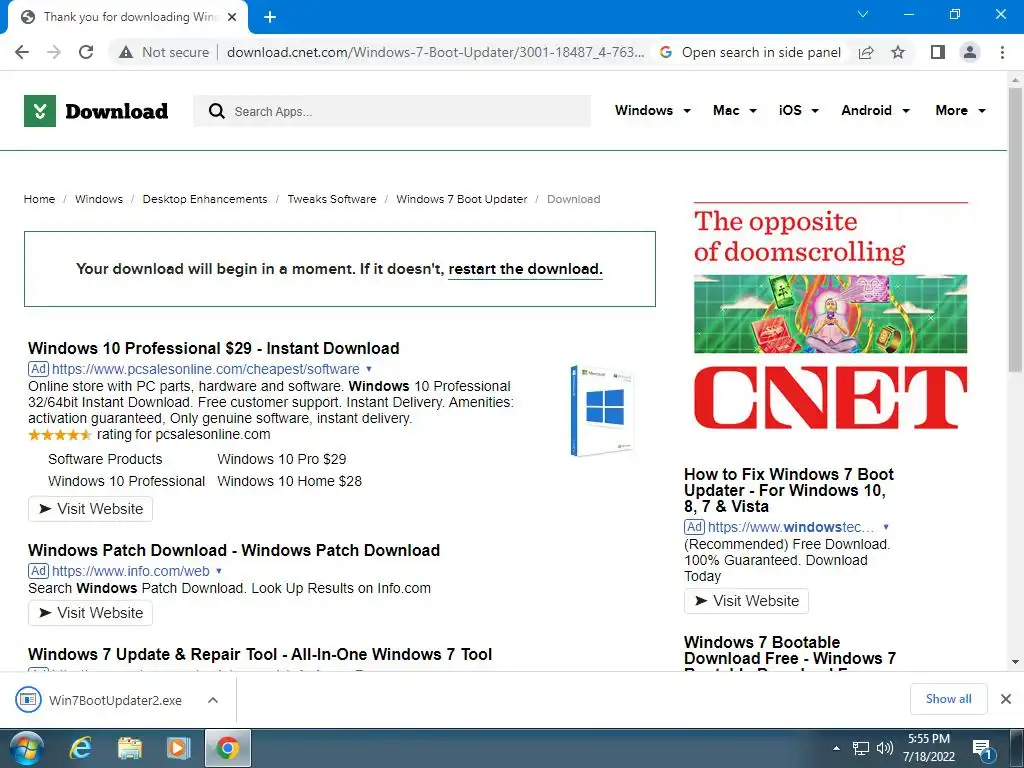
Task: Click the pcsalesonline.com ad URL
Action: pos(206,369)
